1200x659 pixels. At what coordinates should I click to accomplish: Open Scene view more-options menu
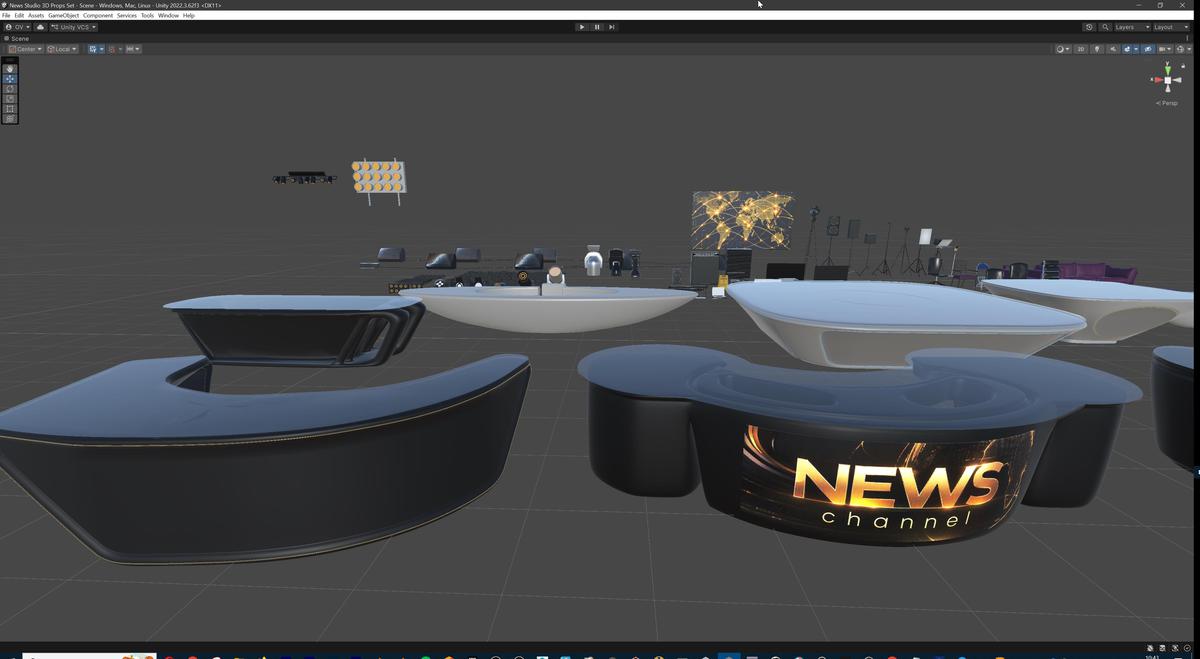click(1187, 38)
